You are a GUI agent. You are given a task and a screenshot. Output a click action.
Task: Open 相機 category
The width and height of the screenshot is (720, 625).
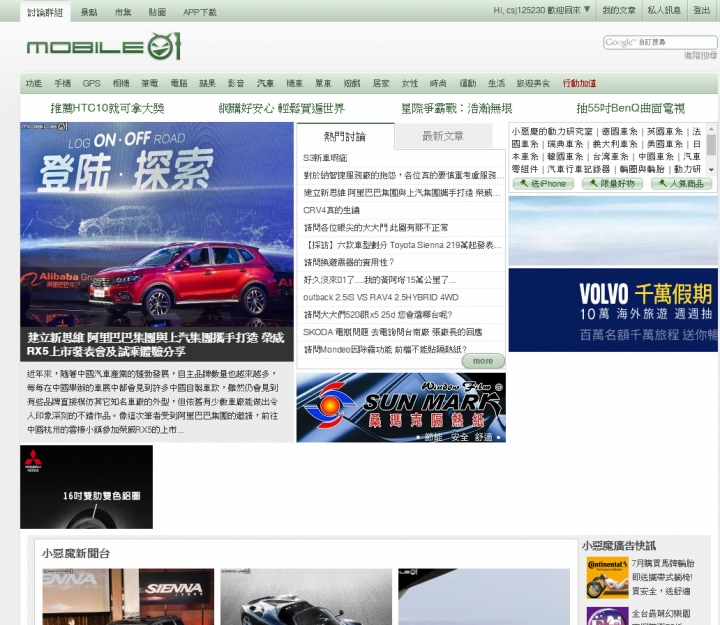(x=121, y=84)
